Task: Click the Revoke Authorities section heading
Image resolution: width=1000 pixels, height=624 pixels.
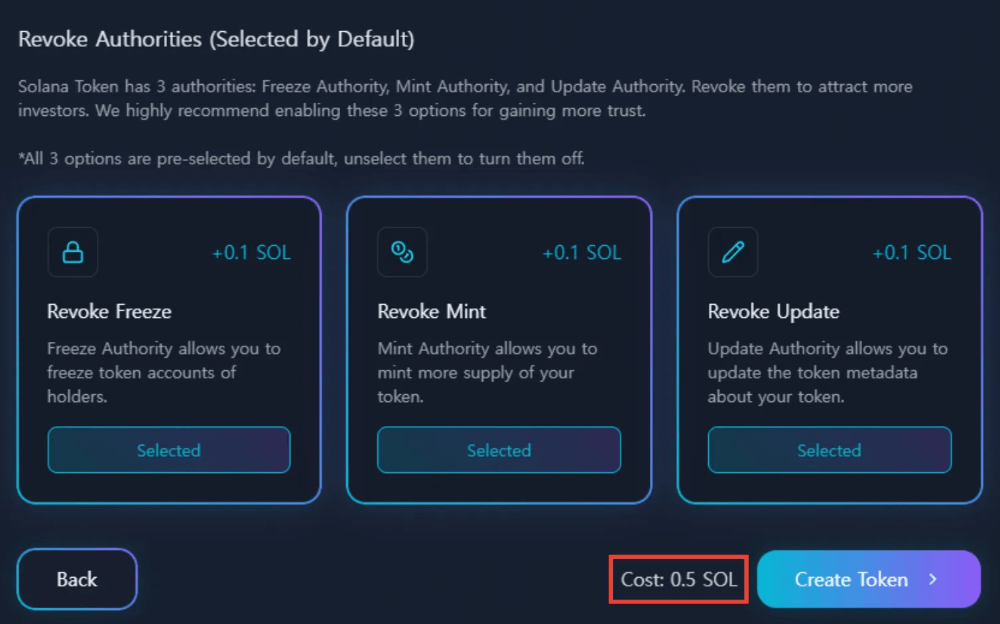Action: point(216,40)
